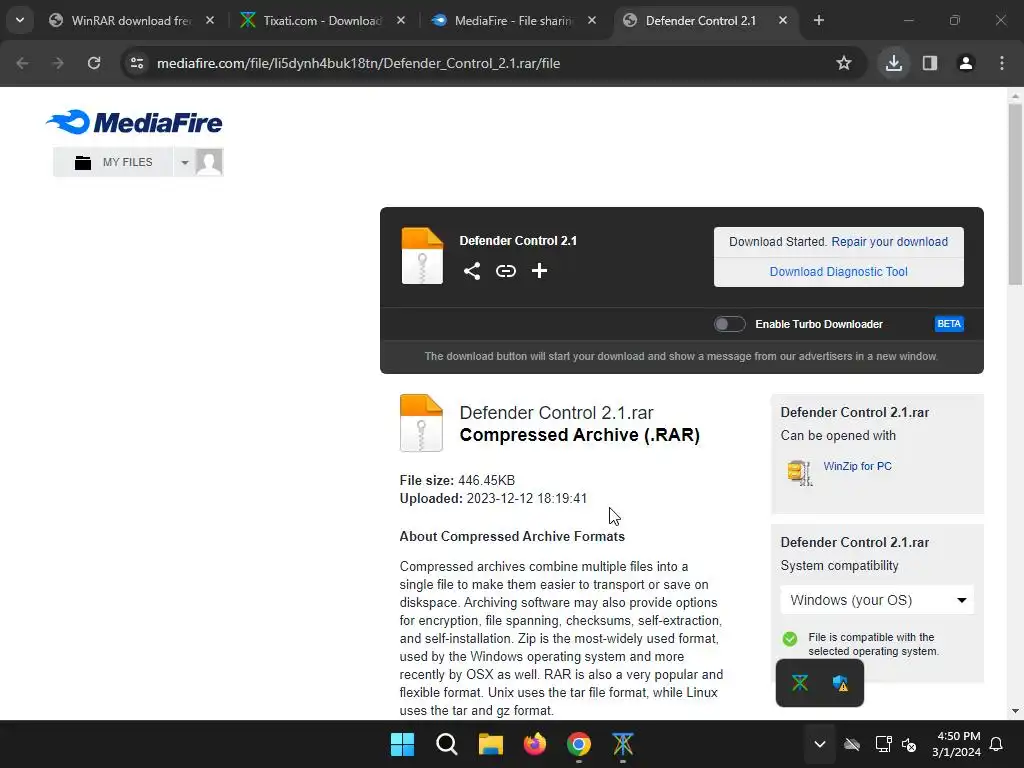
Task: Click the OneDrive cloud tray icon
Action: click(x=852, y=744)
